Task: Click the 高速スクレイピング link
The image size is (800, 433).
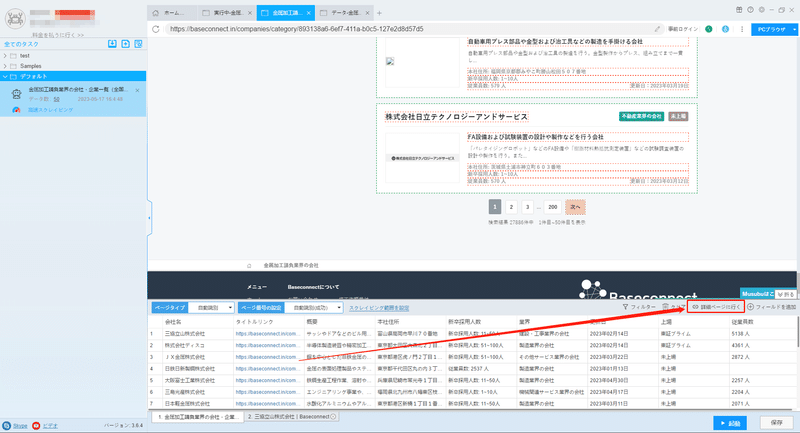Action: click(51, 110)
